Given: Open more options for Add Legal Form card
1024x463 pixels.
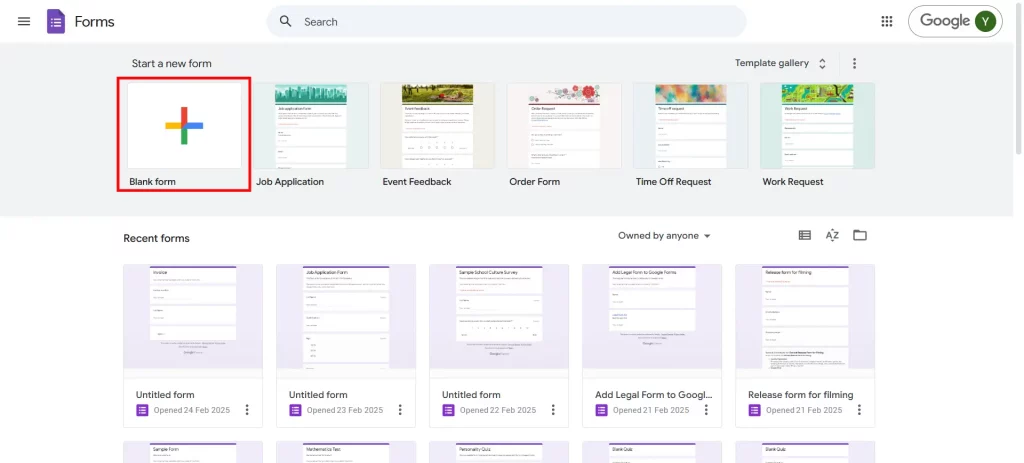Looking at the screenshot, I should point(706,410).
